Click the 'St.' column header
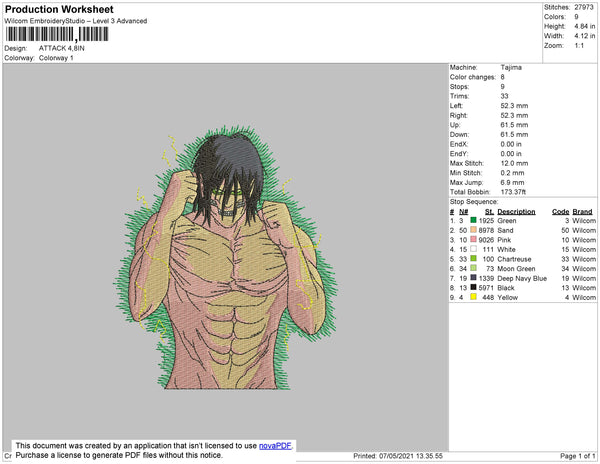This screenshot has height=464, width=600. click(489, 212)
